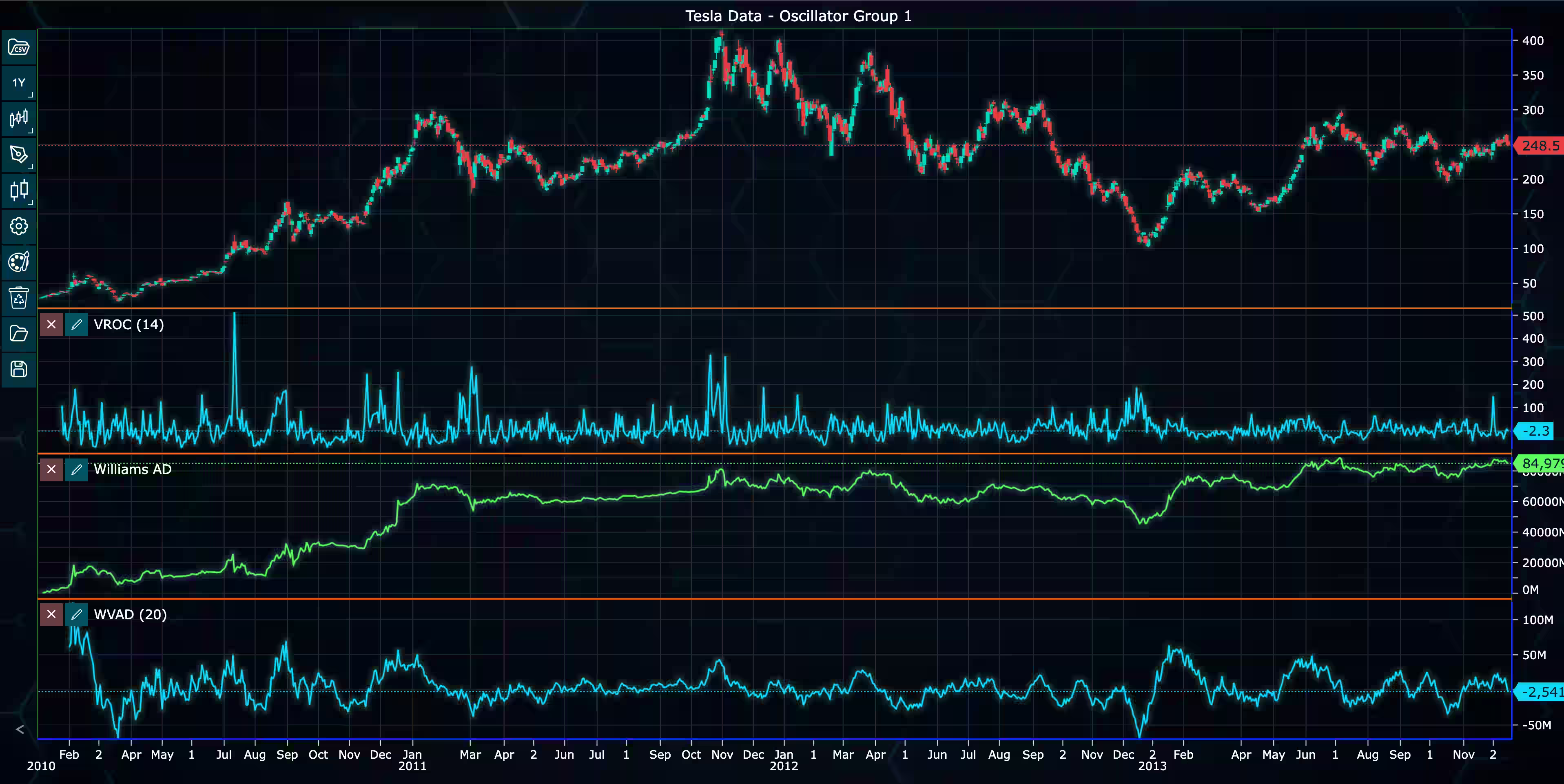Open saved layout folder icon

tap(19, 333)
